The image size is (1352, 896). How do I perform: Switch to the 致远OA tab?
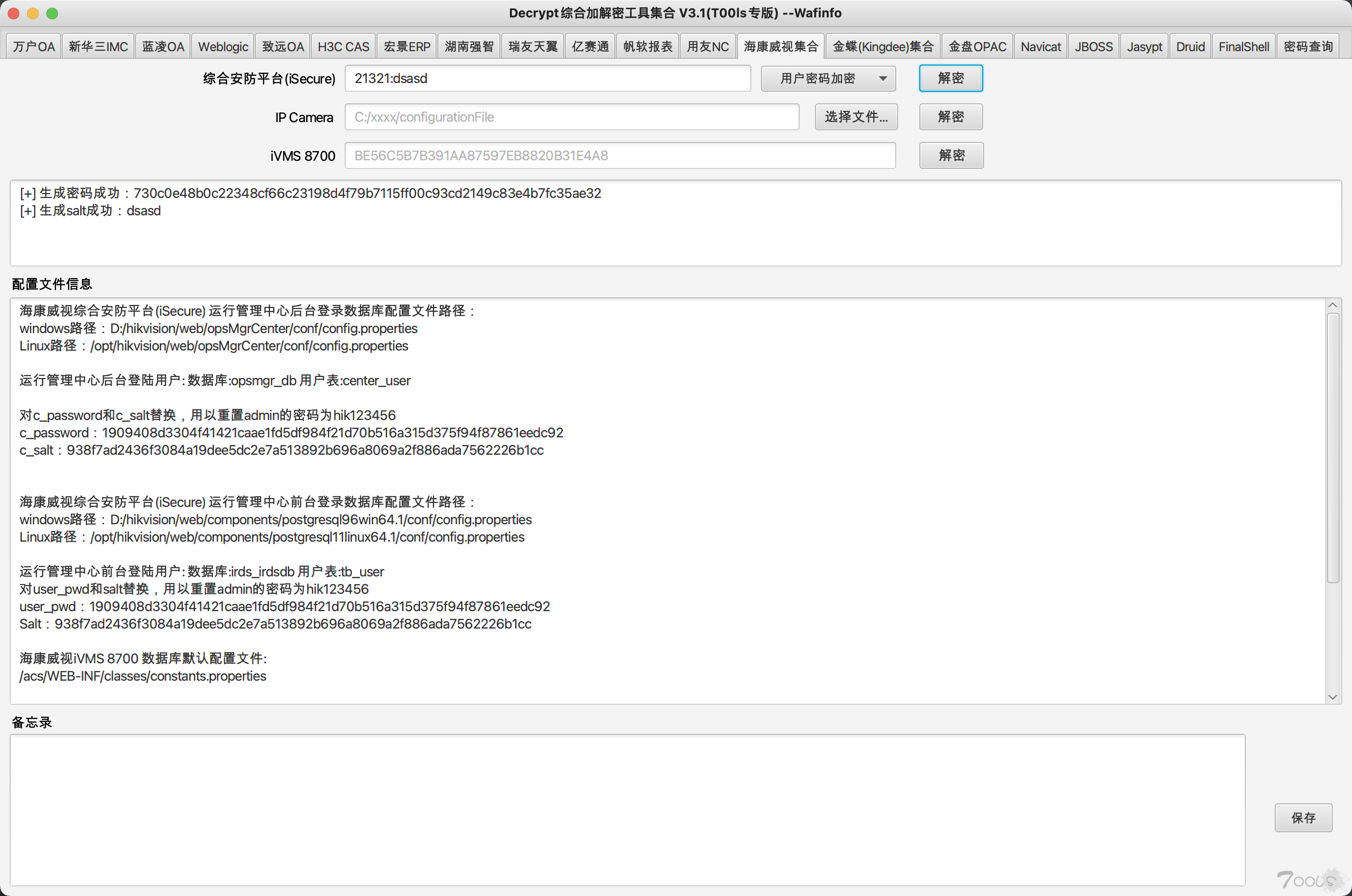[x=283, y=46]
